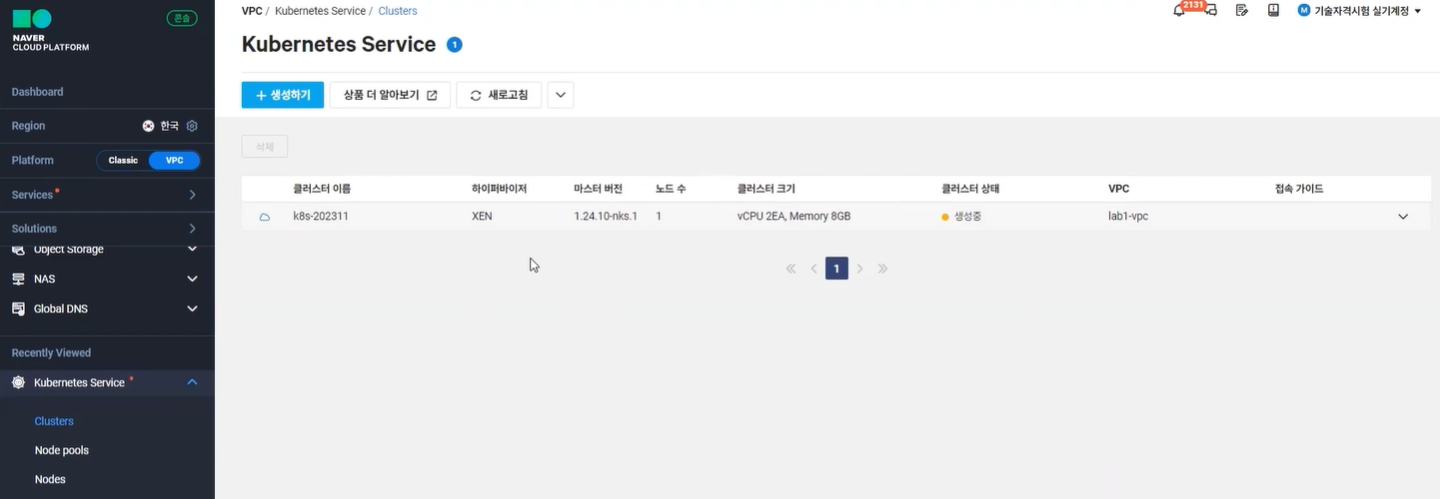
Task: Go to next page in pagination
Action: coord(860,268)
